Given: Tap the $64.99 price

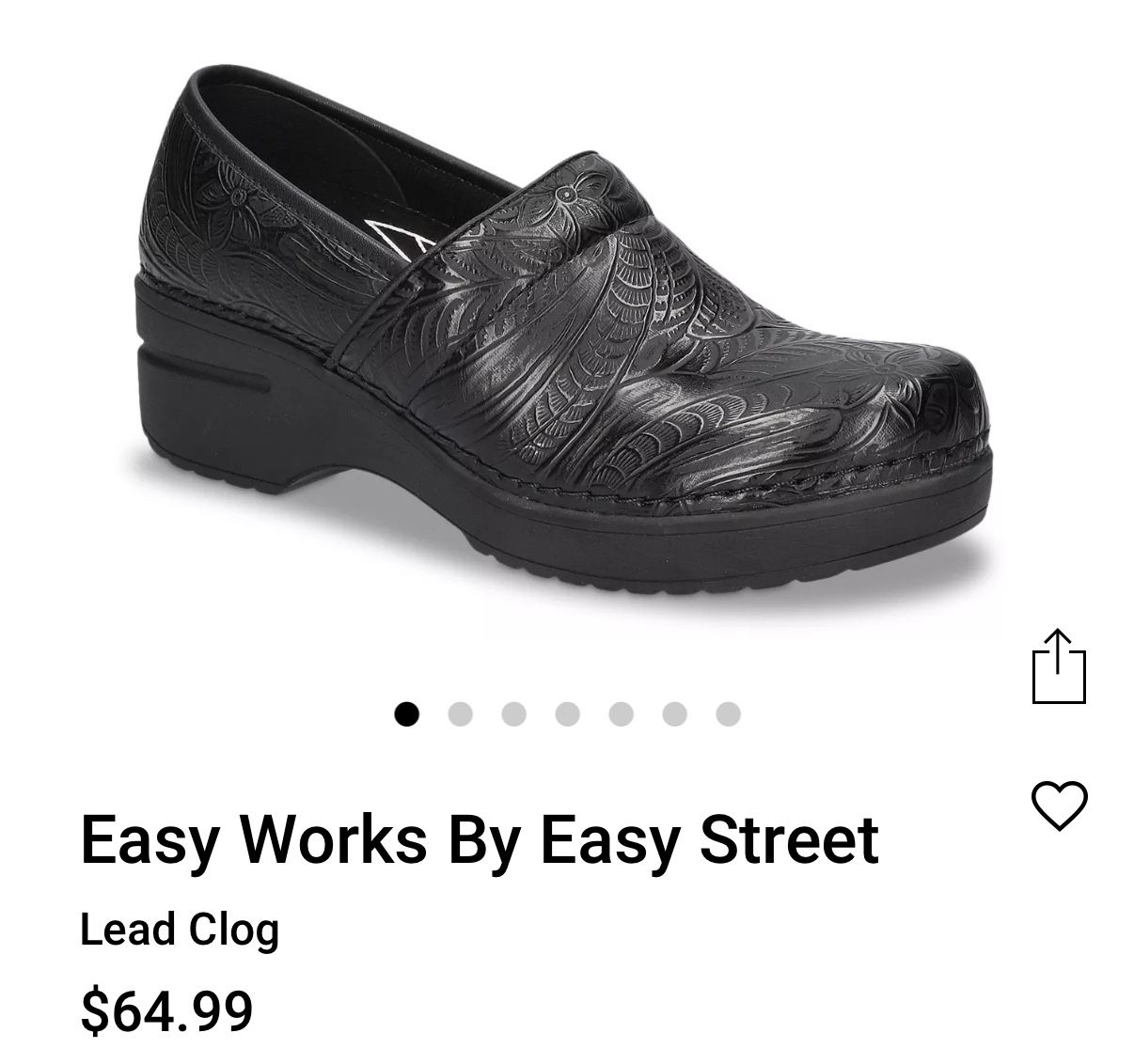Looking at the screenshot, I should pos(166,1010).
